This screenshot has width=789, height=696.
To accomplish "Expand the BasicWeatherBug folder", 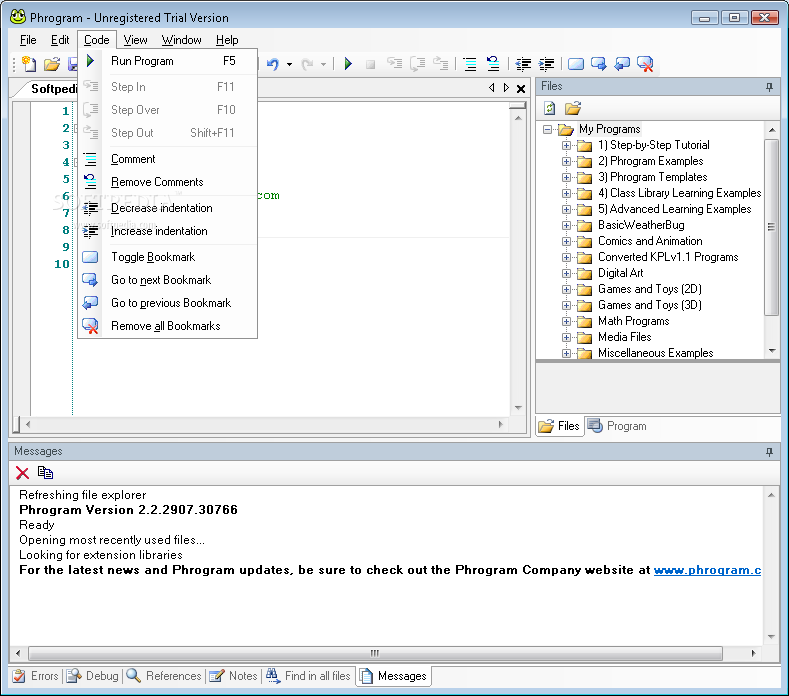I will 566,225.
